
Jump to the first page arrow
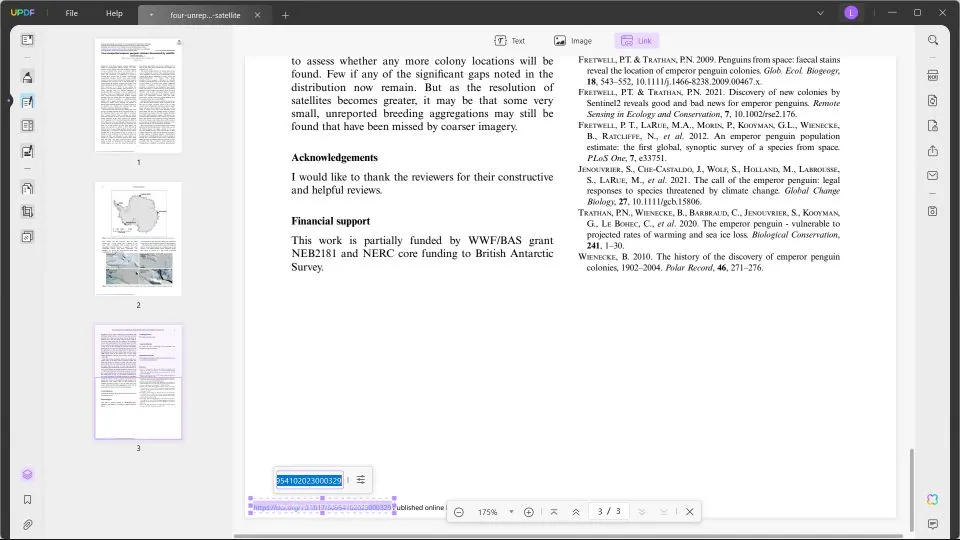point(553,512)
